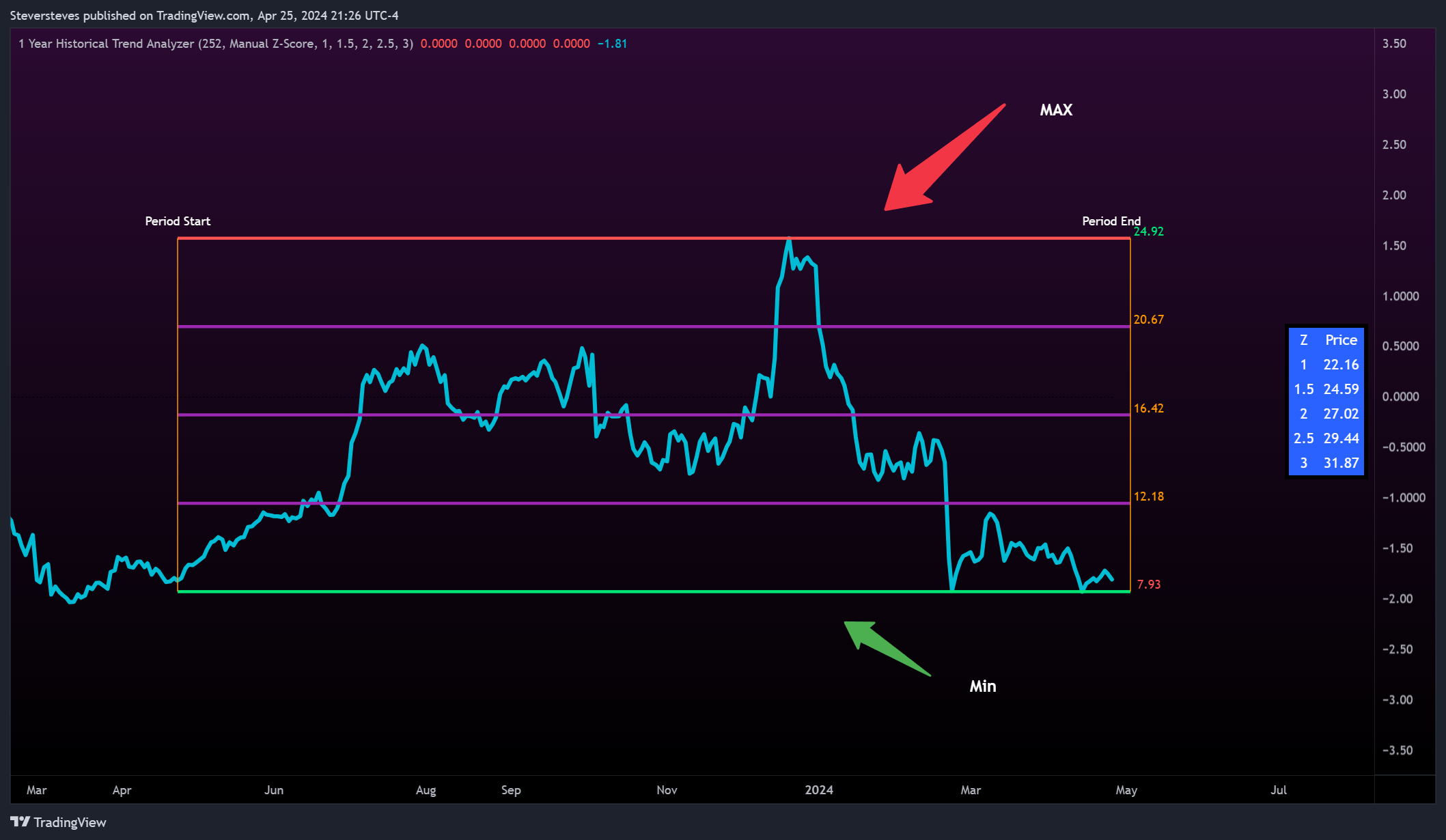Click the 2024 time axis label
Image resolution: width=1446 pixels, height=840 pixels.
tap(819, 790)
